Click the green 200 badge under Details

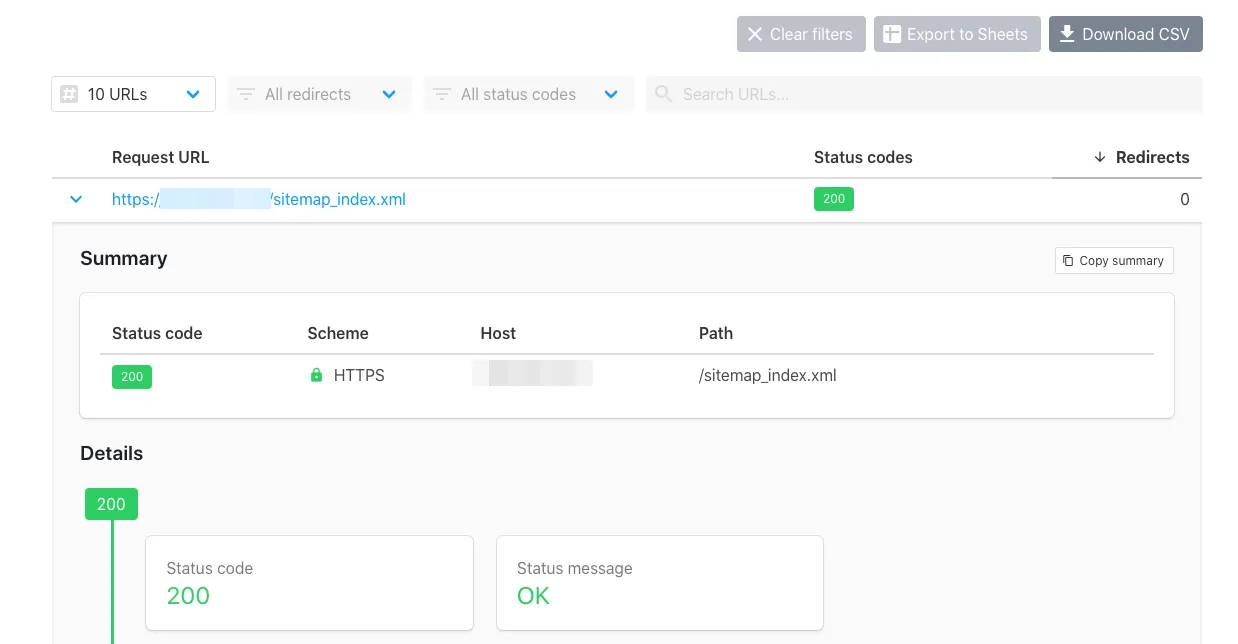tap(111, 504)
